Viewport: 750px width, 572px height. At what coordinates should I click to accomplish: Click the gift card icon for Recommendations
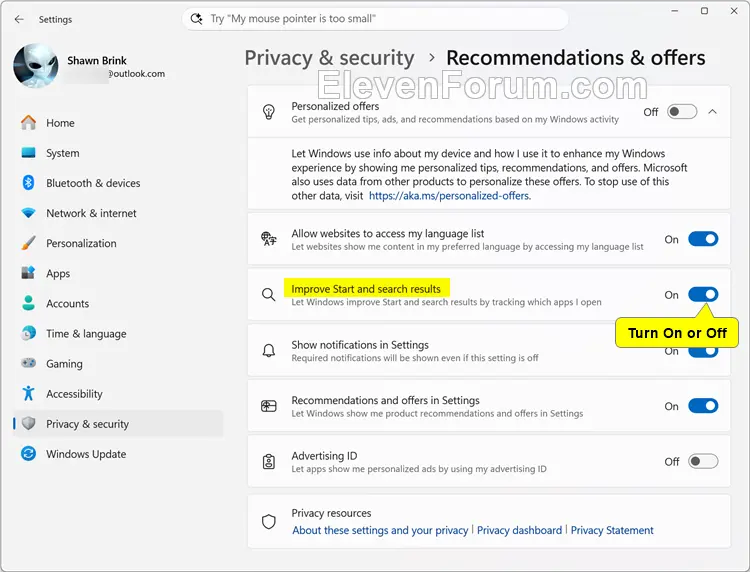tap(269, 406)
